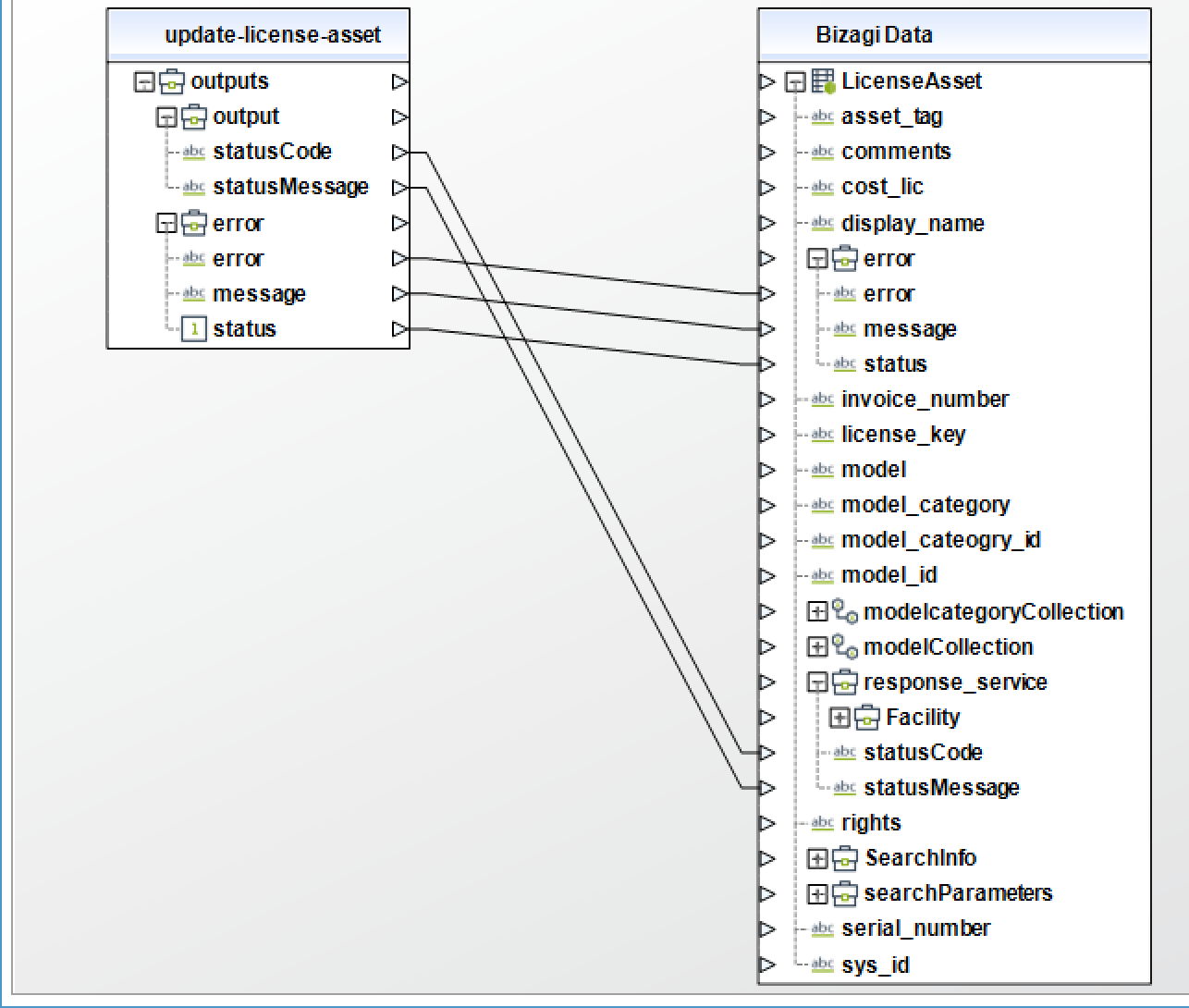
Task: Select statusCode under response_service
Action: (923, 753)
